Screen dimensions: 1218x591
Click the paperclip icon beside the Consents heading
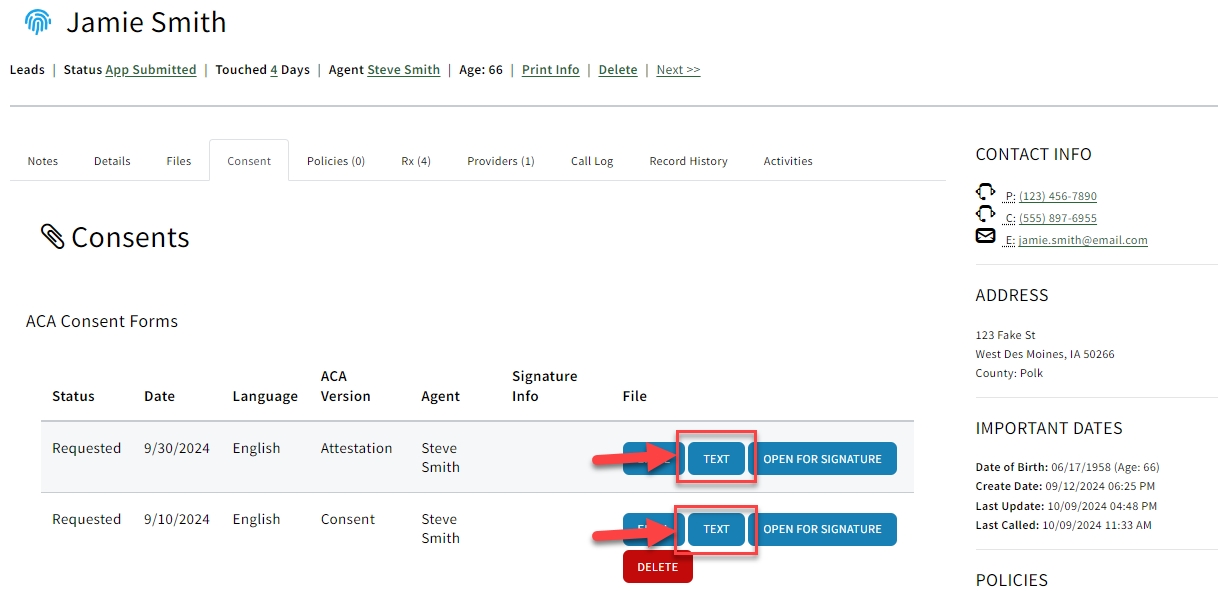(53, 236)
